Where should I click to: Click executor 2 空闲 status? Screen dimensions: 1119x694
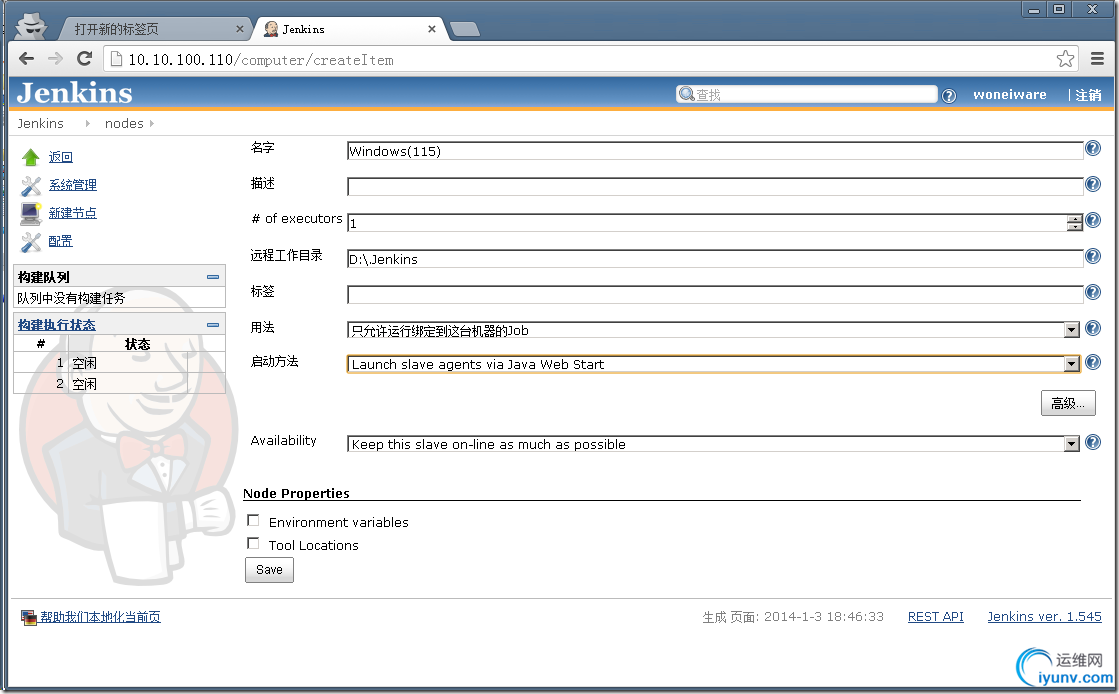click(85, 384)
